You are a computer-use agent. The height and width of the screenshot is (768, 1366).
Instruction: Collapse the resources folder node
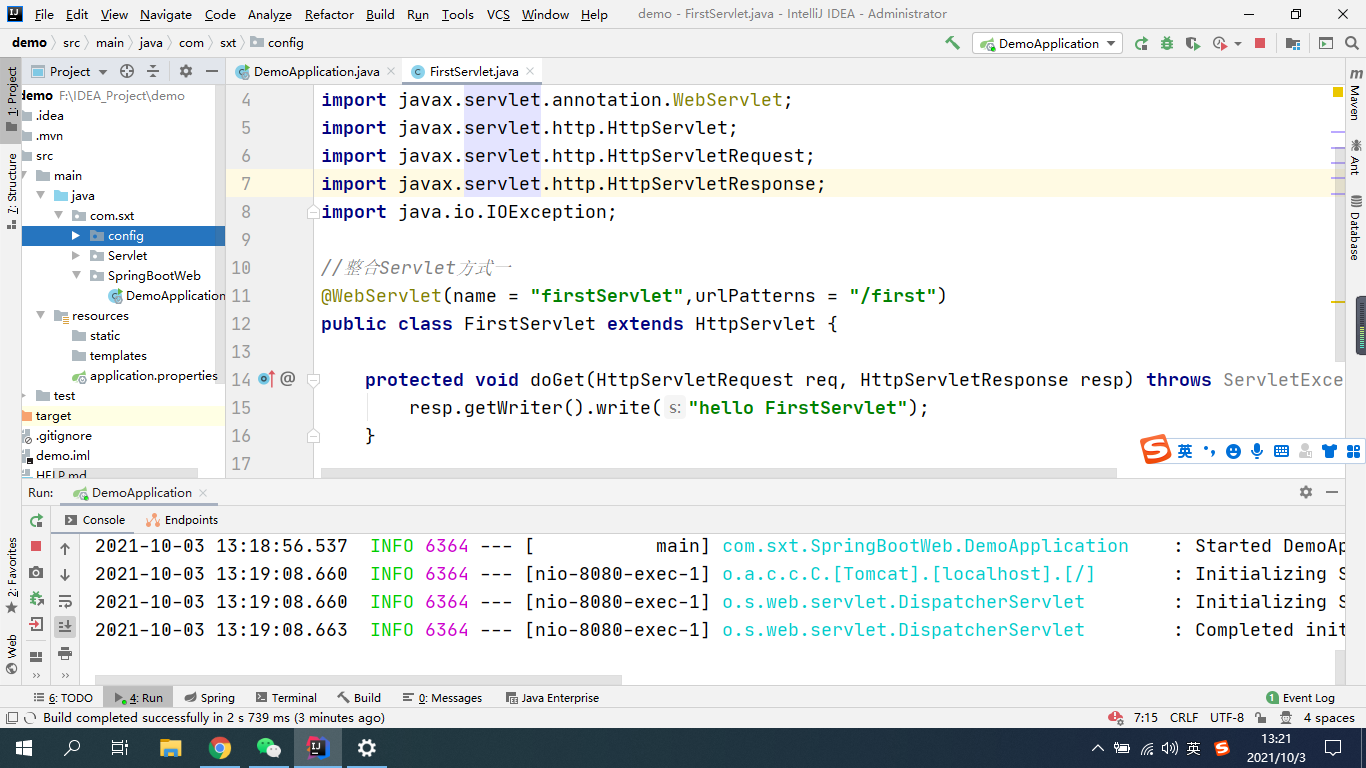pos(40,316)
